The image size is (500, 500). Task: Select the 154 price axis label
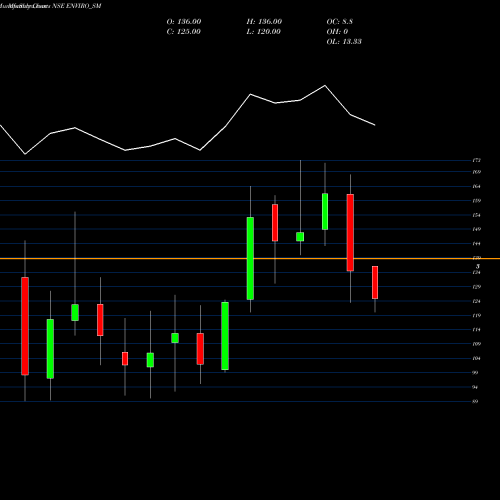point(477,215)
